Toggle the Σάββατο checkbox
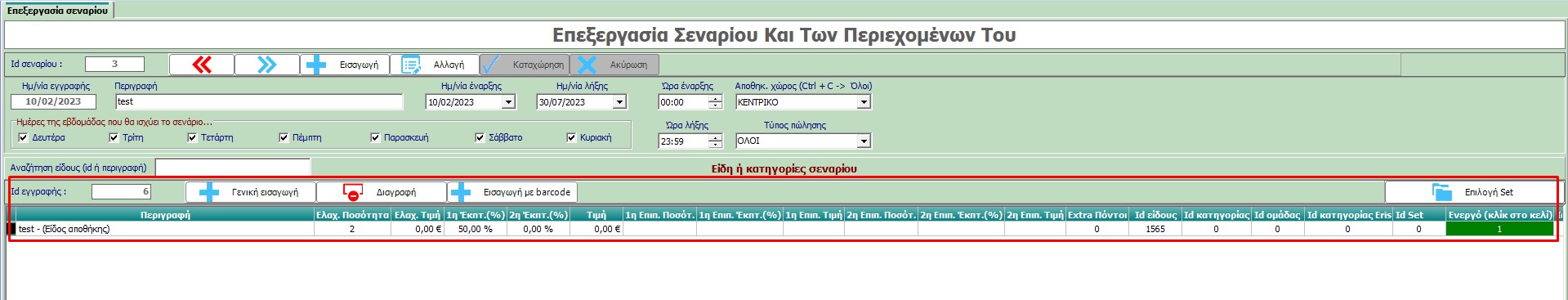Image resolution: width=1568 pixels, height=300 pixels. click(480, 137)
